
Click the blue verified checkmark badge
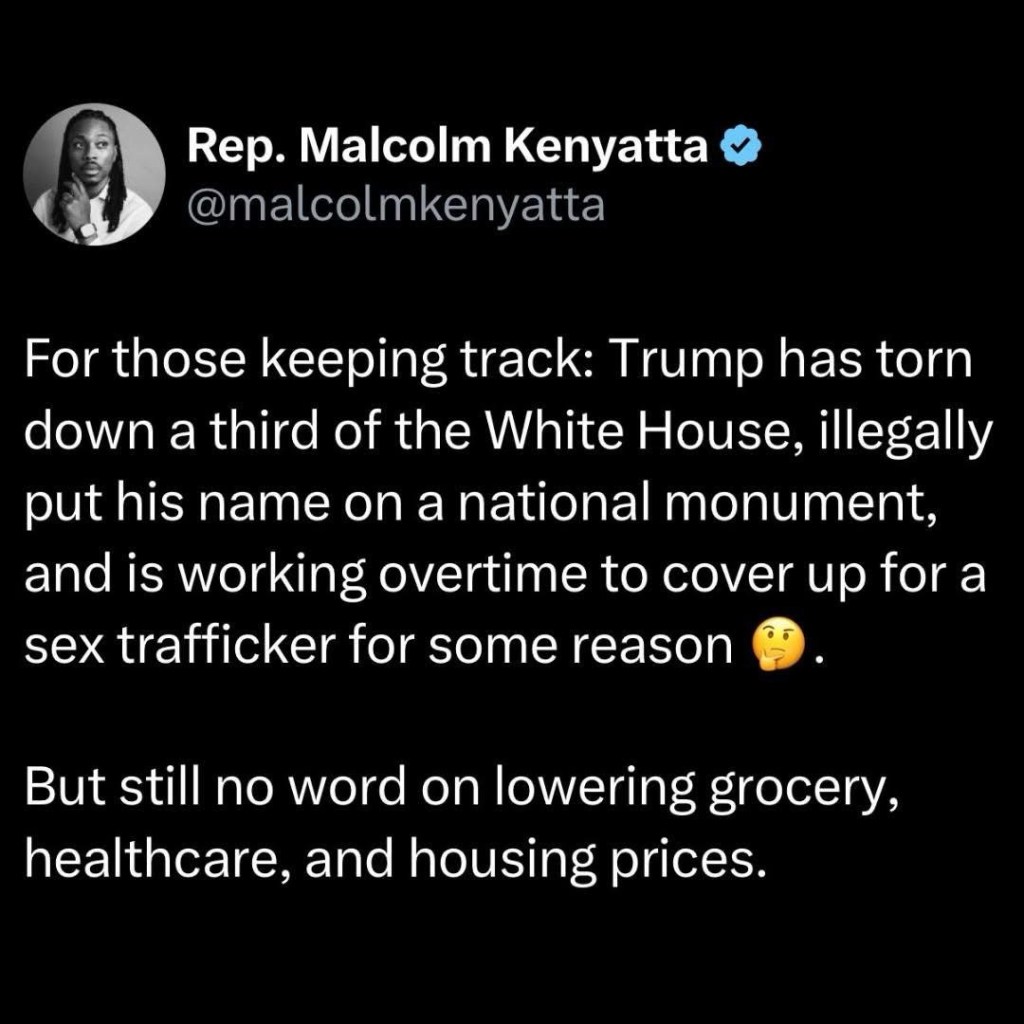[741, 148]
